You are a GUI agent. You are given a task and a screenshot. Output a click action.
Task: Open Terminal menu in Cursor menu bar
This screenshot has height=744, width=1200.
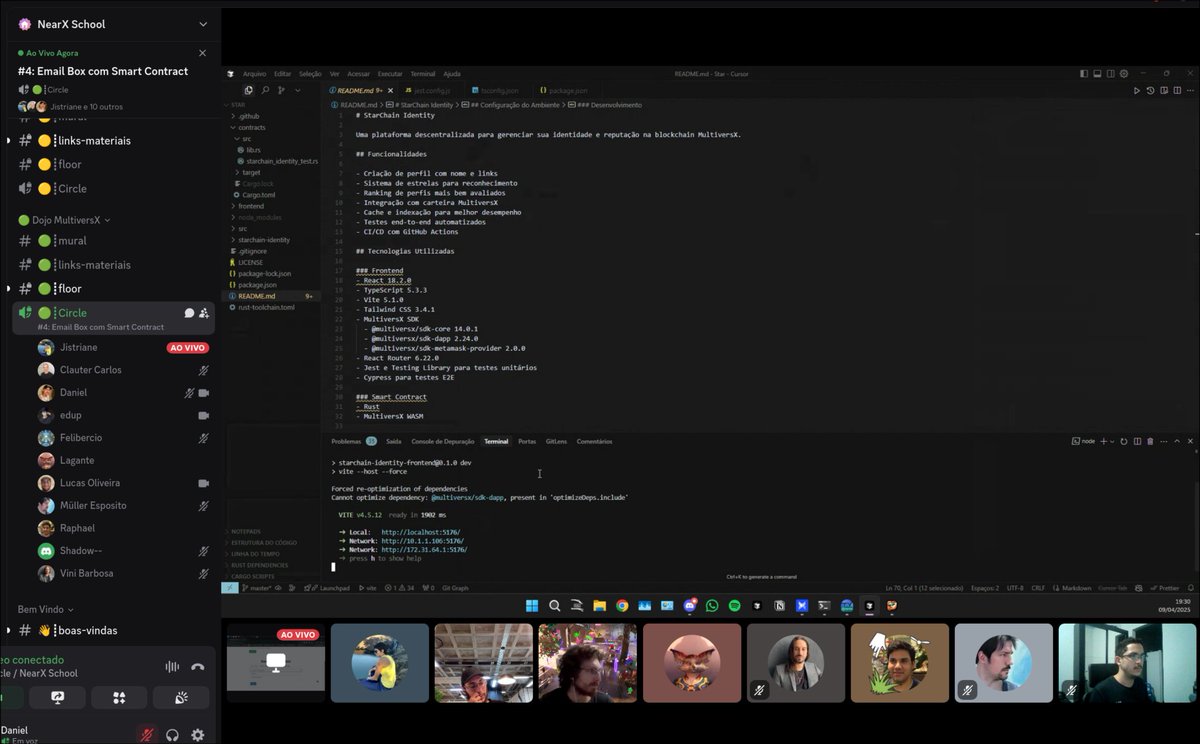click(x=423, y=74)
